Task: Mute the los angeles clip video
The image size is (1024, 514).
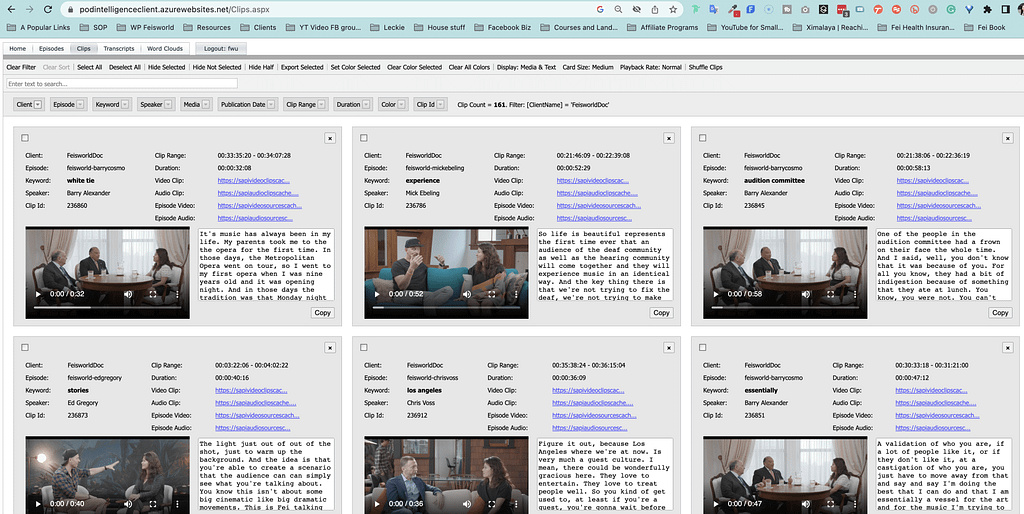Action: coord(467,503)
